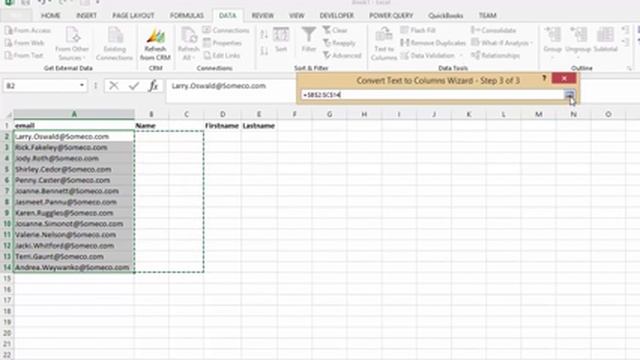Click the Select All corner triangle
The height and width of the screenshot is (360, 640).
click(7, 114)
